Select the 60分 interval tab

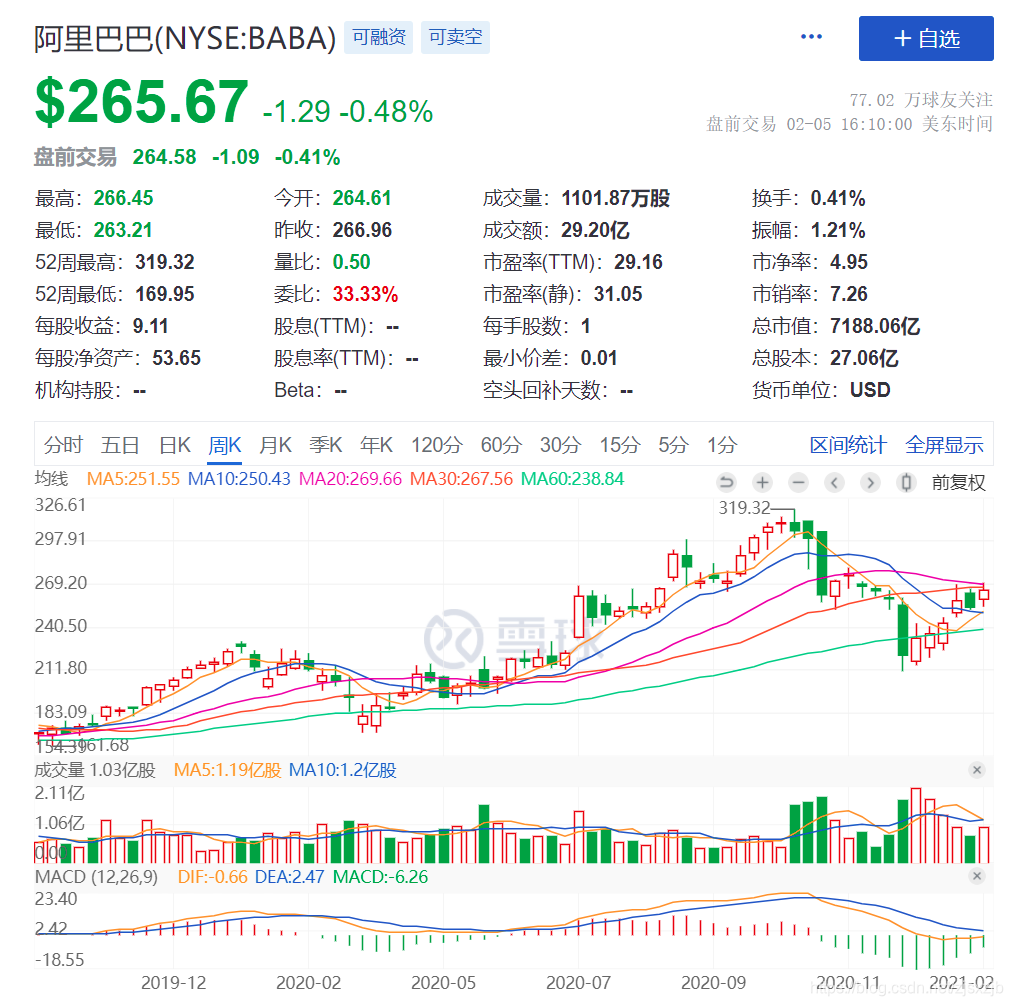coord(501,445)
